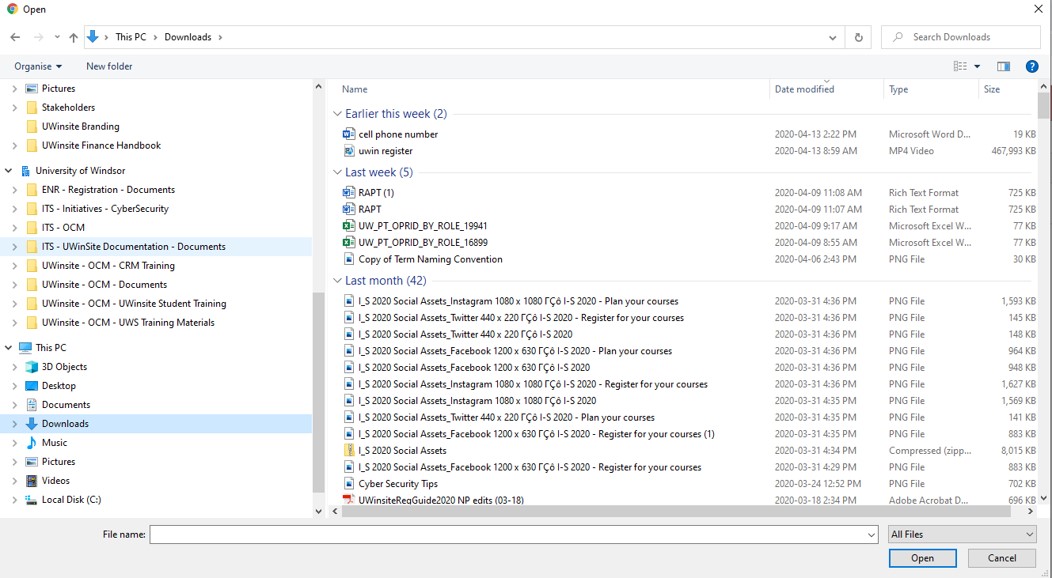Image resolution: width=1052 pixels, height=578 pixels.
Task: Click the Up one level arrow
Action: 73,37
